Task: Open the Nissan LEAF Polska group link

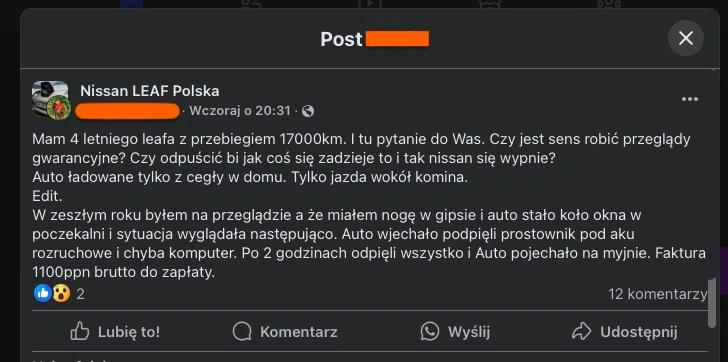Action: pyautogui.click(x=150, y=91)
